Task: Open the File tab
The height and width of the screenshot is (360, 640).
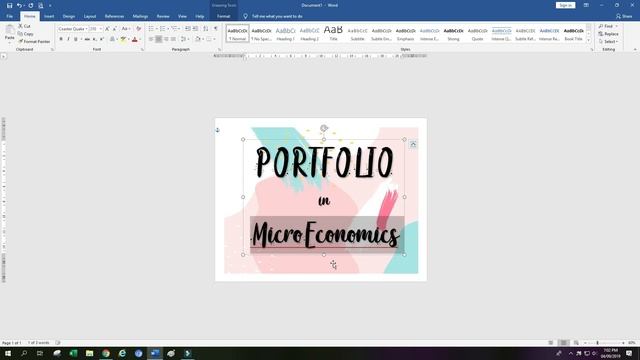Action: click(9, 16)
